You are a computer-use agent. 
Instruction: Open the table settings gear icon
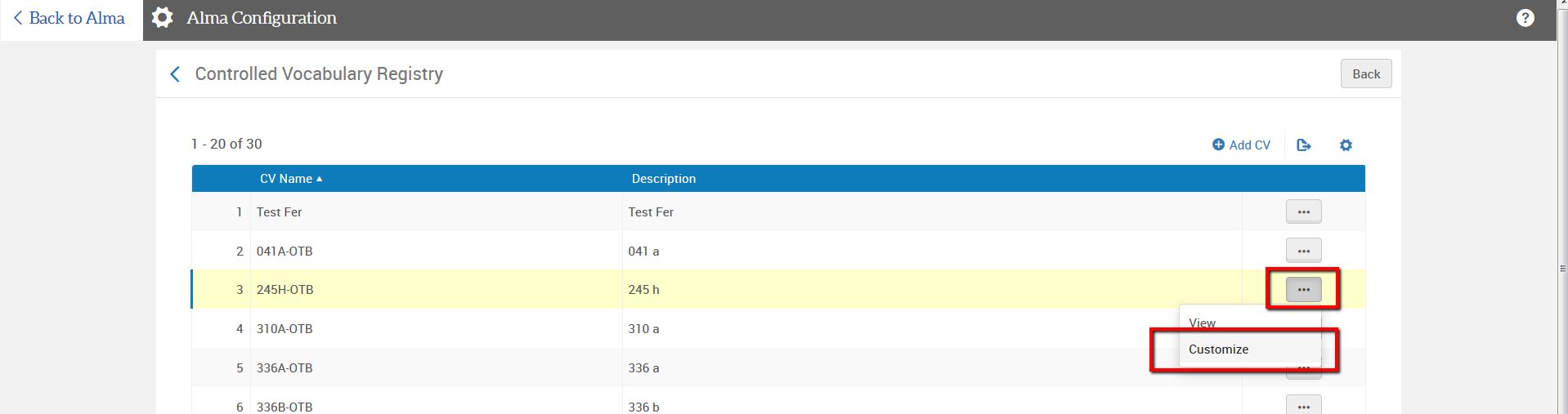[x=1346, y=145]
